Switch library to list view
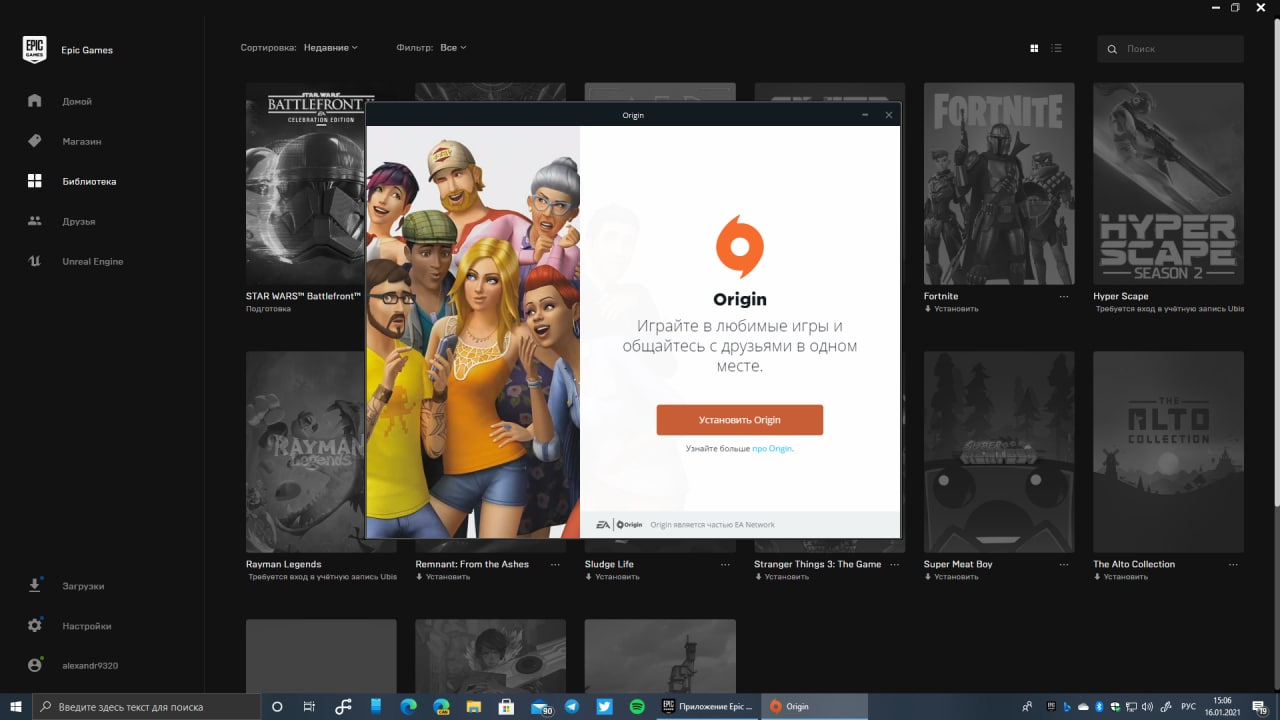This screenshot has width=1280, height=720. [1056, 48]
